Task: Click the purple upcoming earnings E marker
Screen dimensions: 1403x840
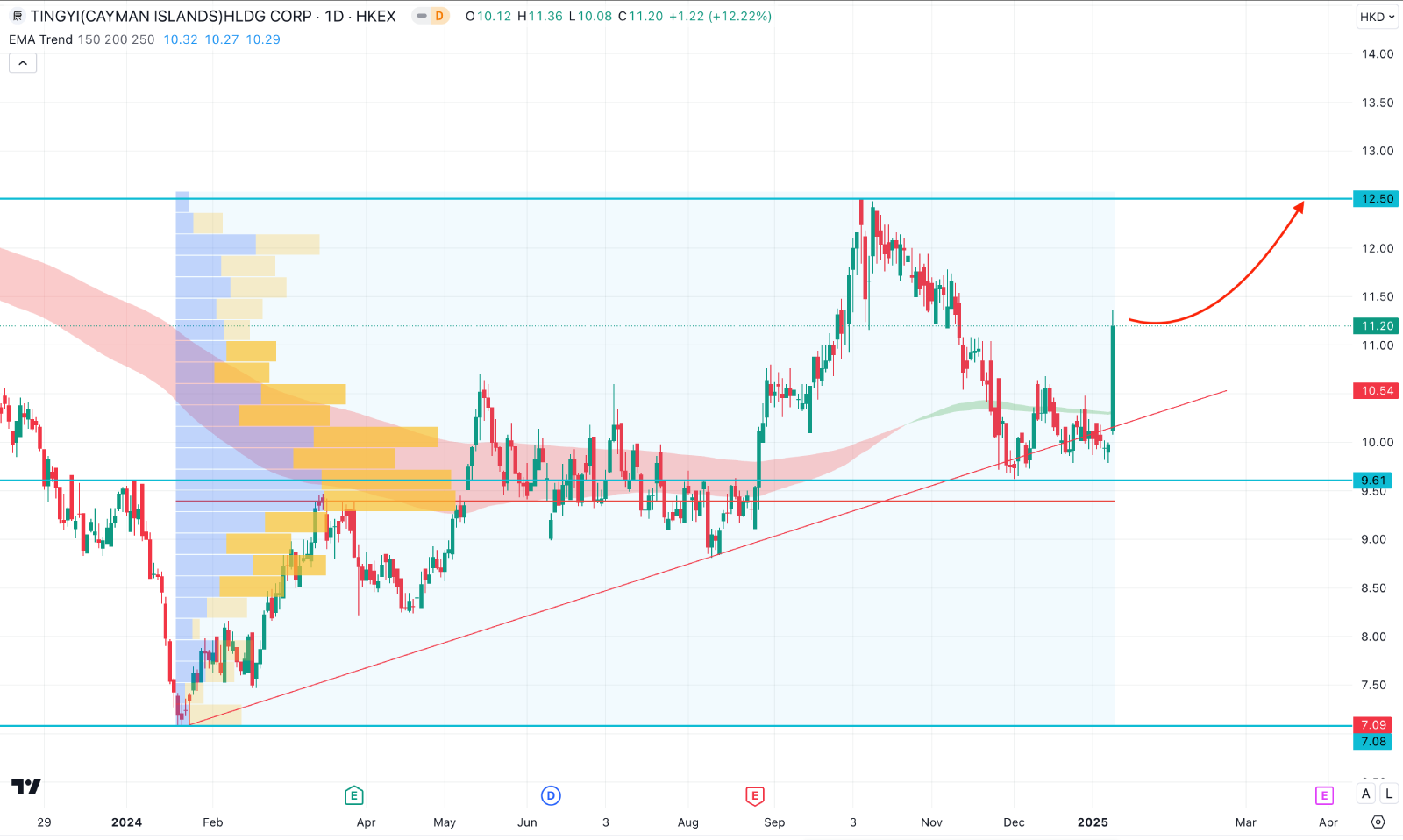Action: (x=1324, y=795)
